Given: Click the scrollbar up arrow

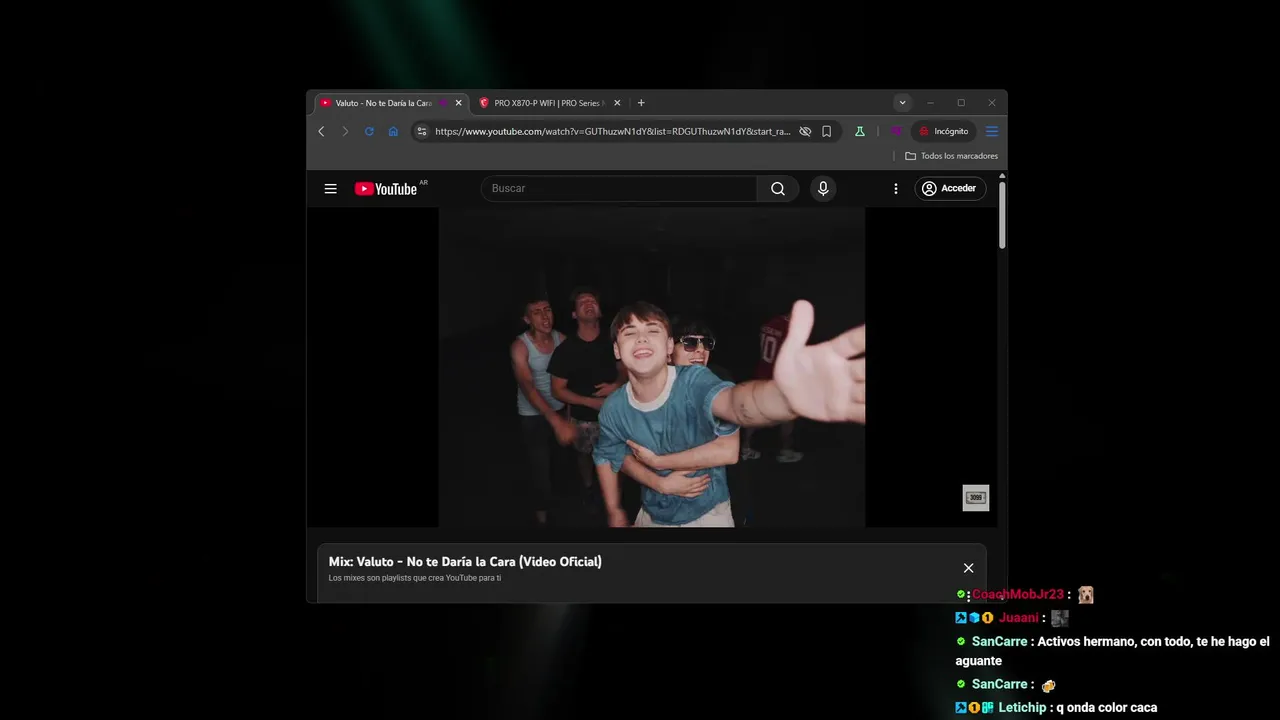Looking at the screenshot, I should tap(1002, 176).
